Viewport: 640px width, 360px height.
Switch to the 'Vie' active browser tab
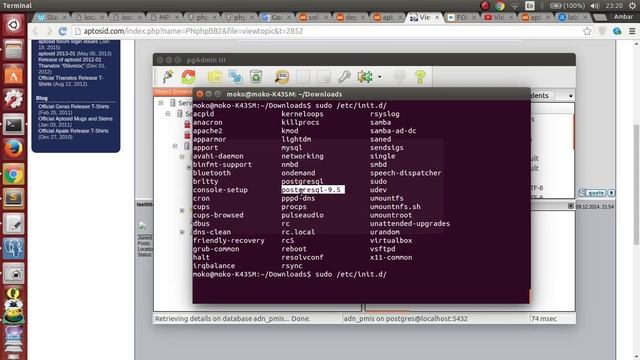[x=424, y=18]
